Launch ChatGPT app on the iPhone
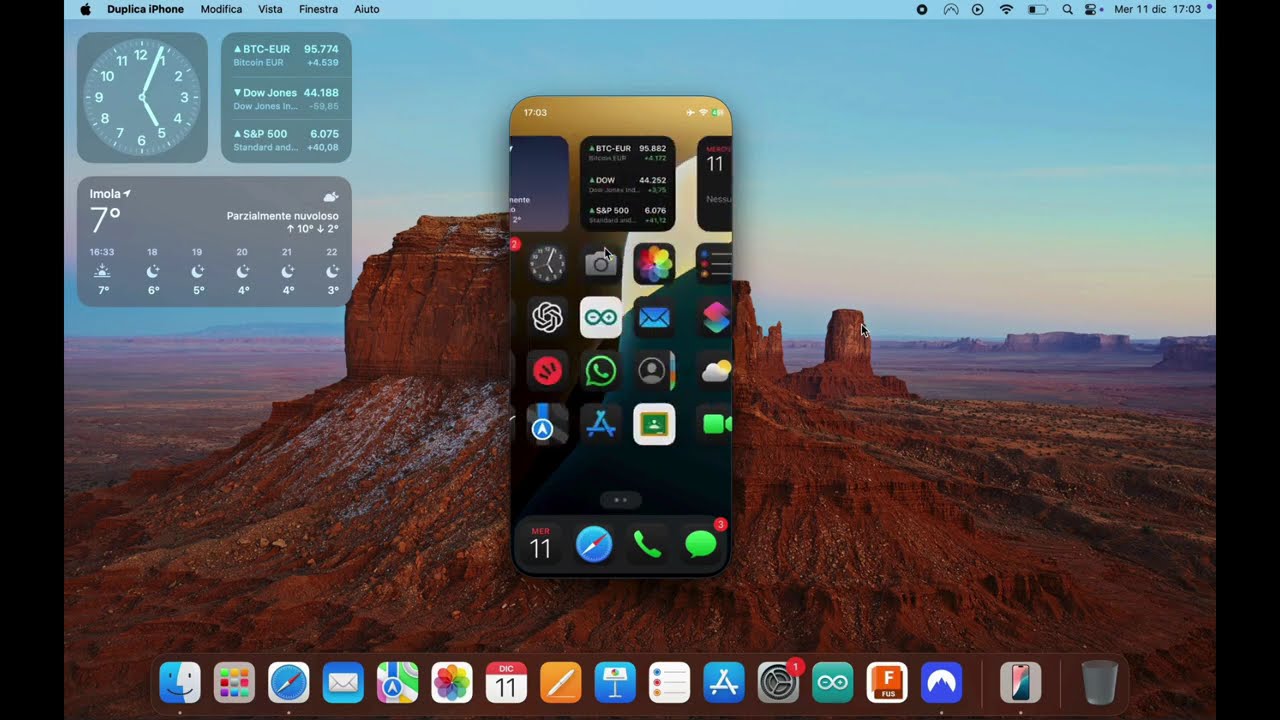Image resolution: width=1280 pixels, height=720 pixels. [547, 317]
